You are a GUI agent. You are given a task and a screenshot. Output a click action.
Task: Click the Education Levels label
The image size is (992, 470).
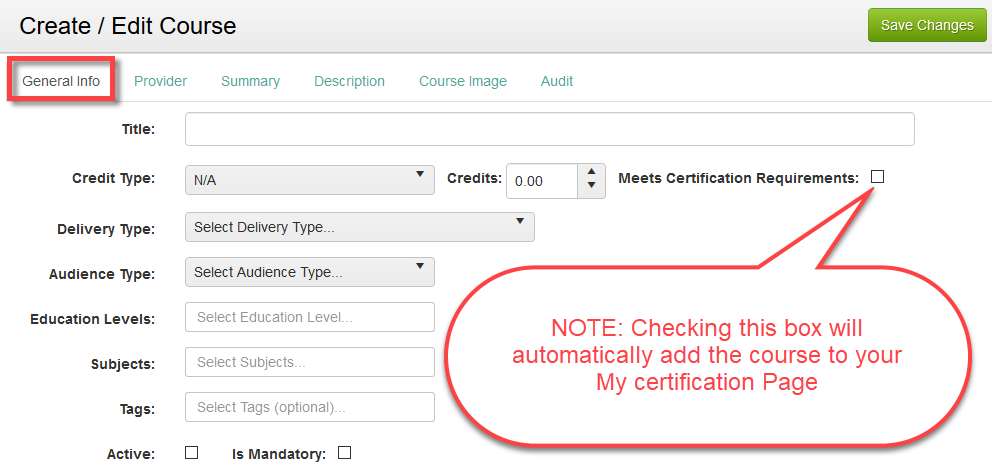tap(93, 319)
